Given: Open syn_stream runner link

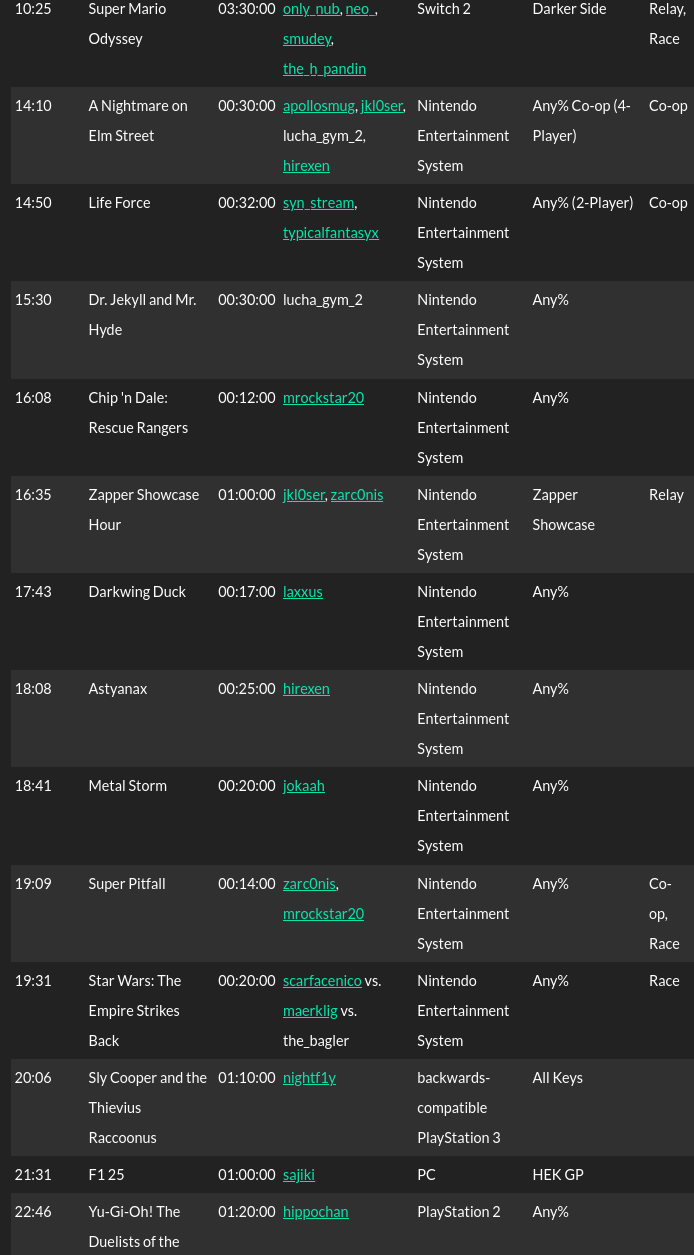Looking at the screenshot, I should click(x=318, y=203).
